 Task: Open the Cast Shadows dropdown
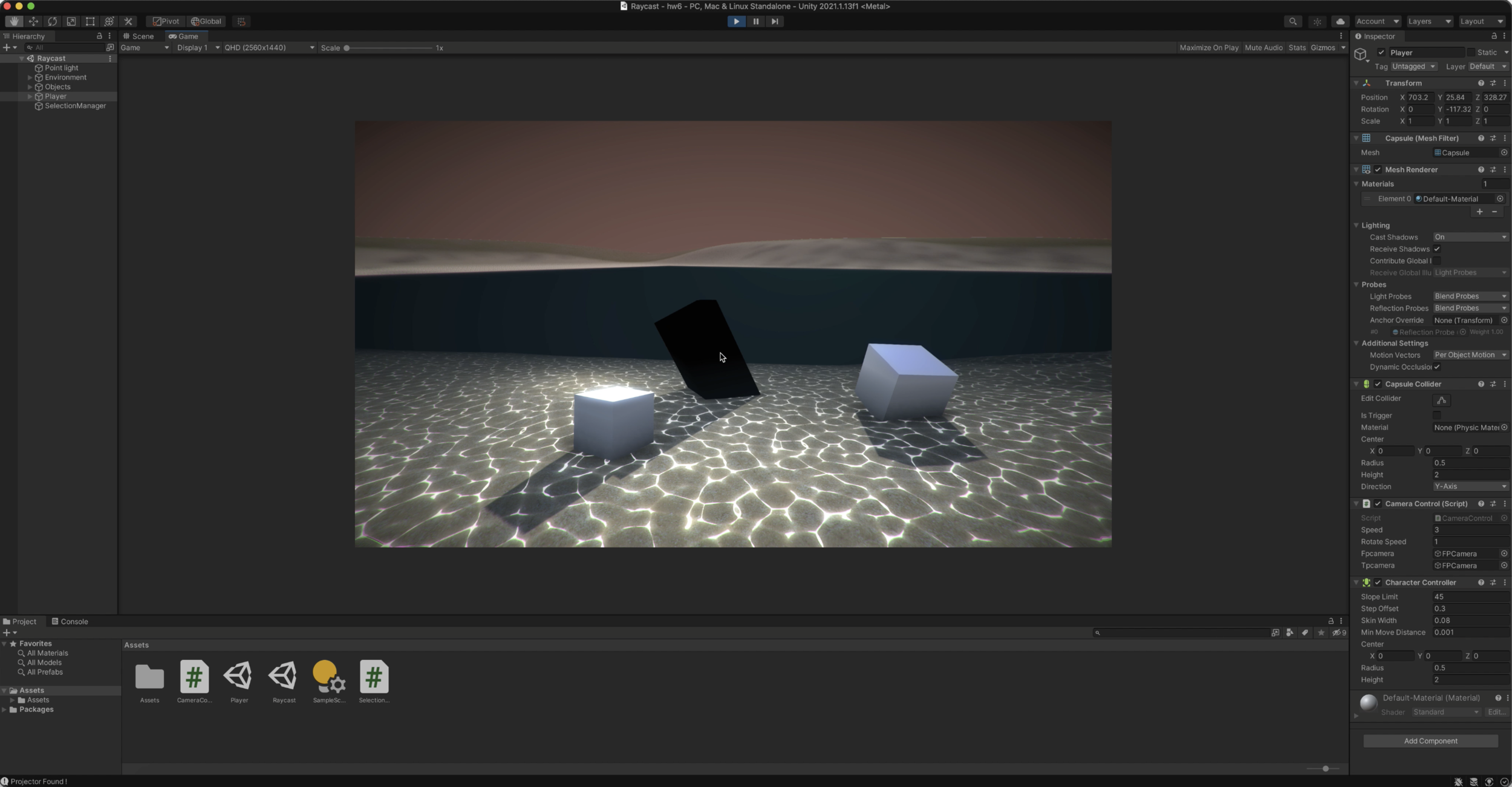pos(1470,237)
